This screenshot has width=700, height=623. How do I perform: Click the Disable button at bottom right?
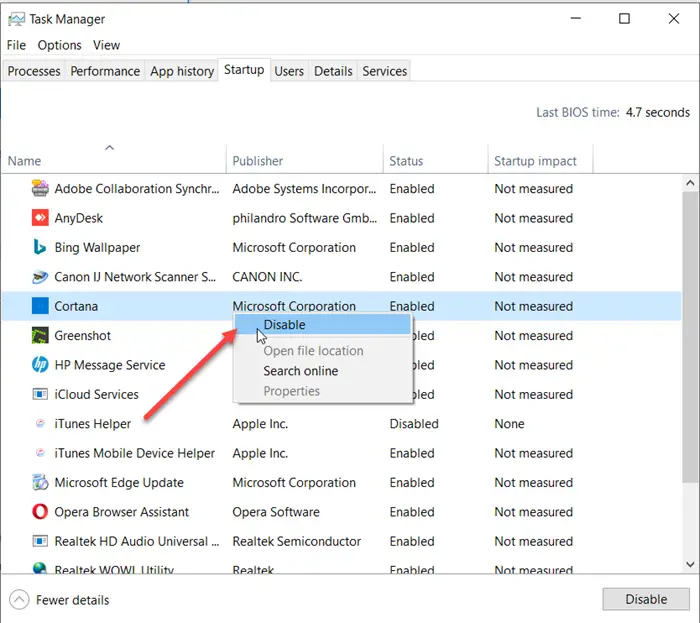point(646,599)
